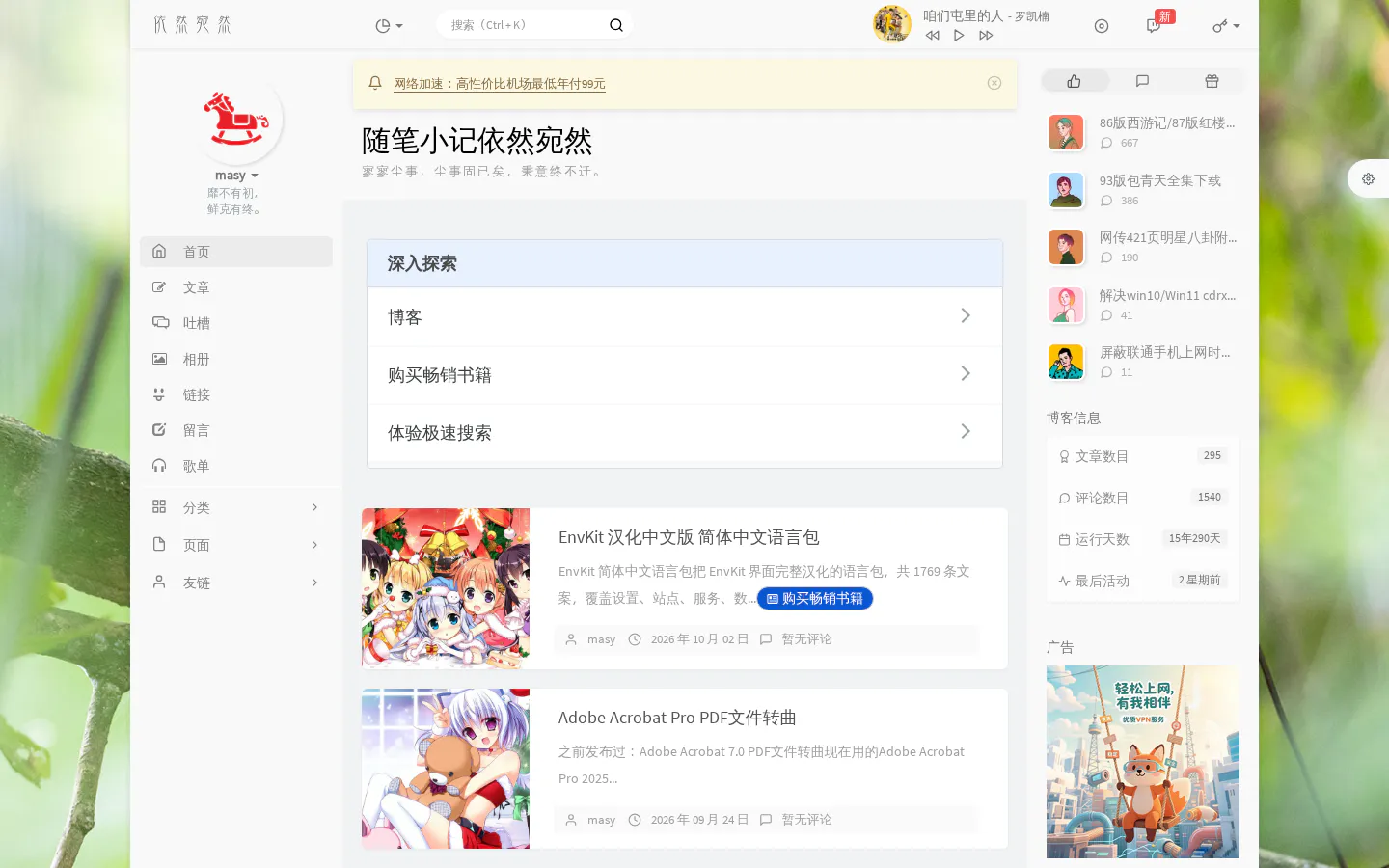1389x868 pixels.
Task: Focus the 搜索 (Ctrl+K) field
Action: tap(526, 25)
